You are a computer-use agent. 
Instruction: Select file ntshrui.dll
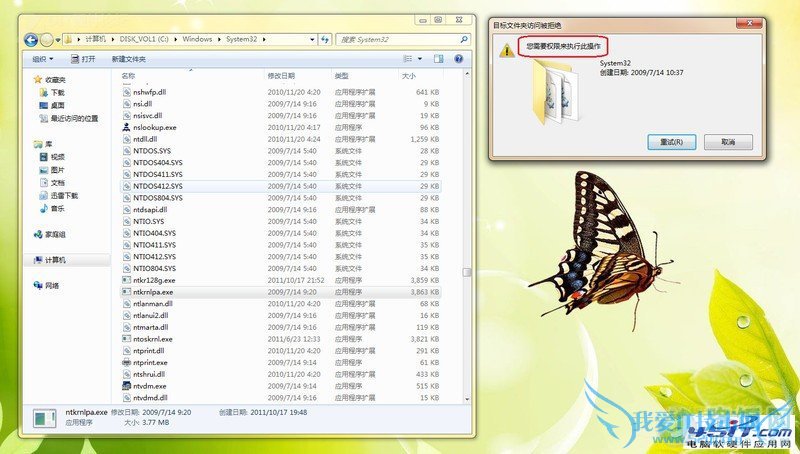[x=281, y=374]
